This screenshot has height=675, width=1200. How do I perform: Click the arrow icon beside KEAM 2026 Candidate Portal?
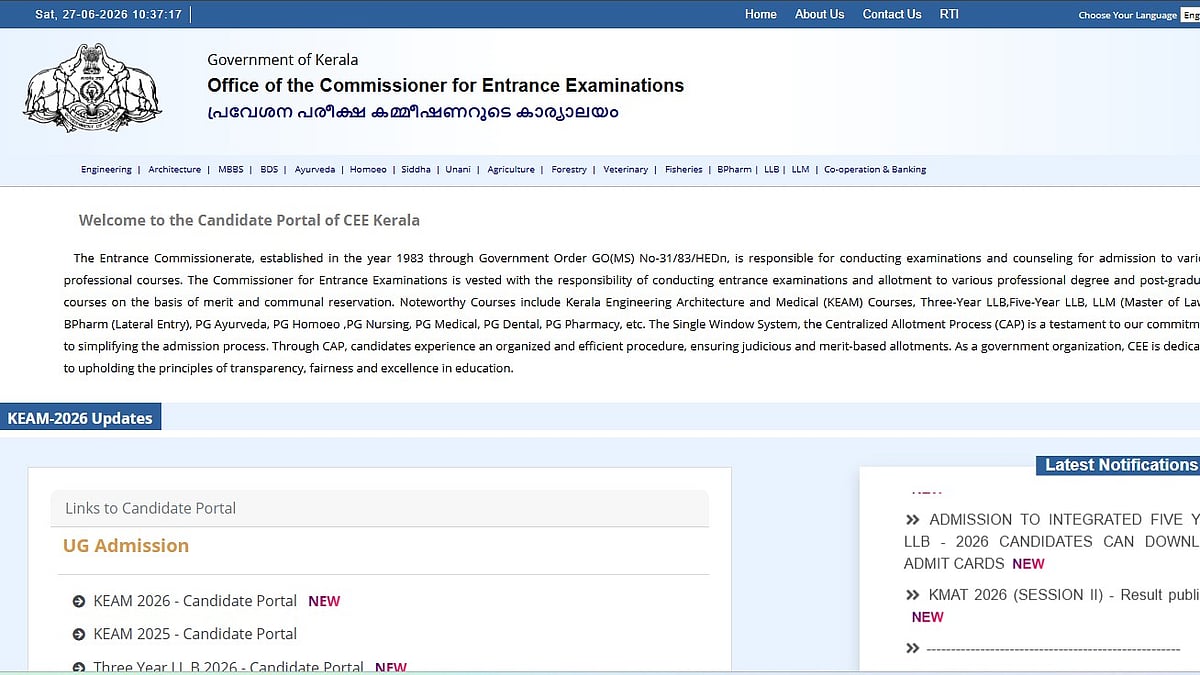click(x=79, y=602)
